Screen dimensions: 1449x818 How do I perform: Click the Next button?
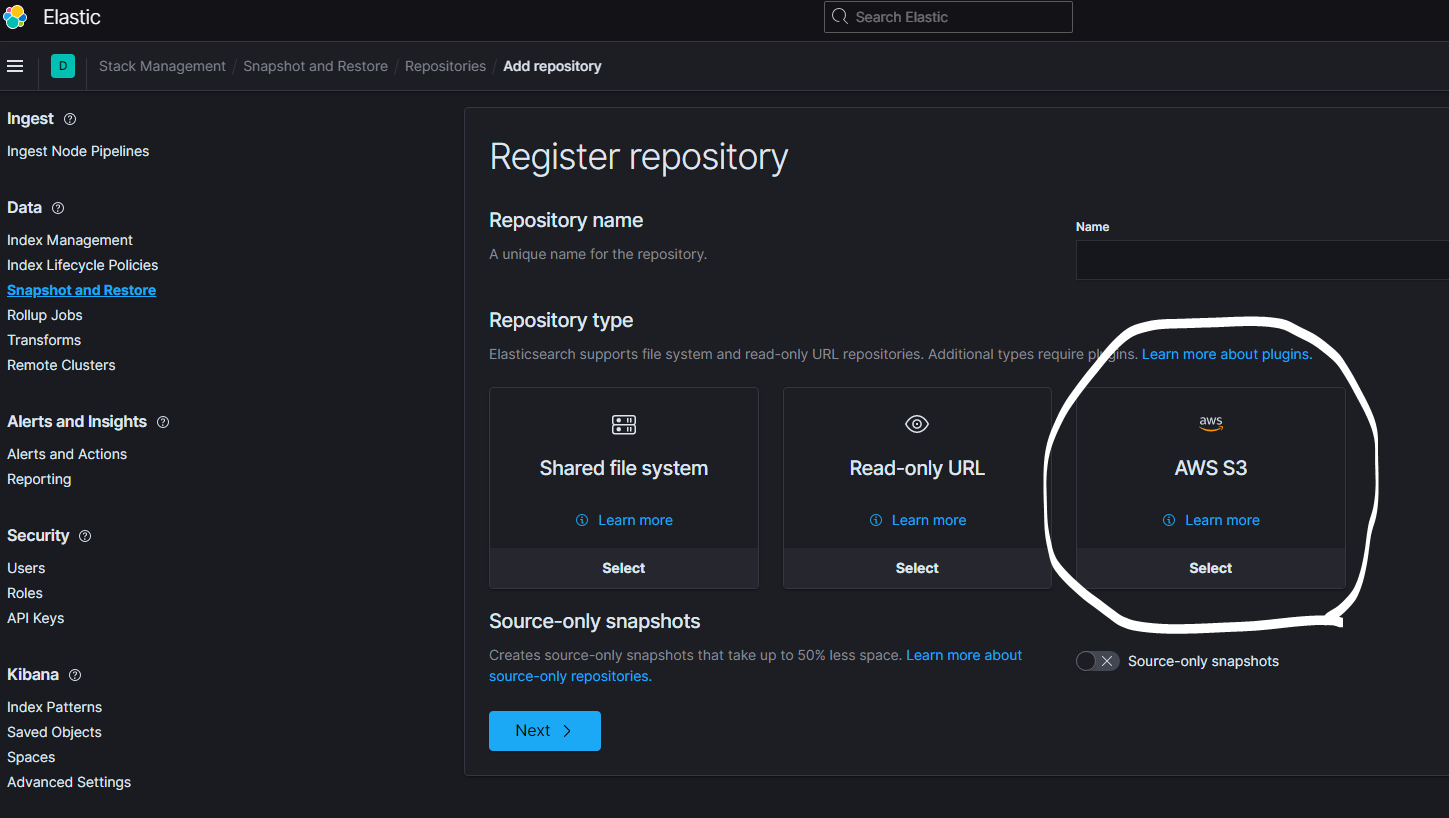pos(545,731)
